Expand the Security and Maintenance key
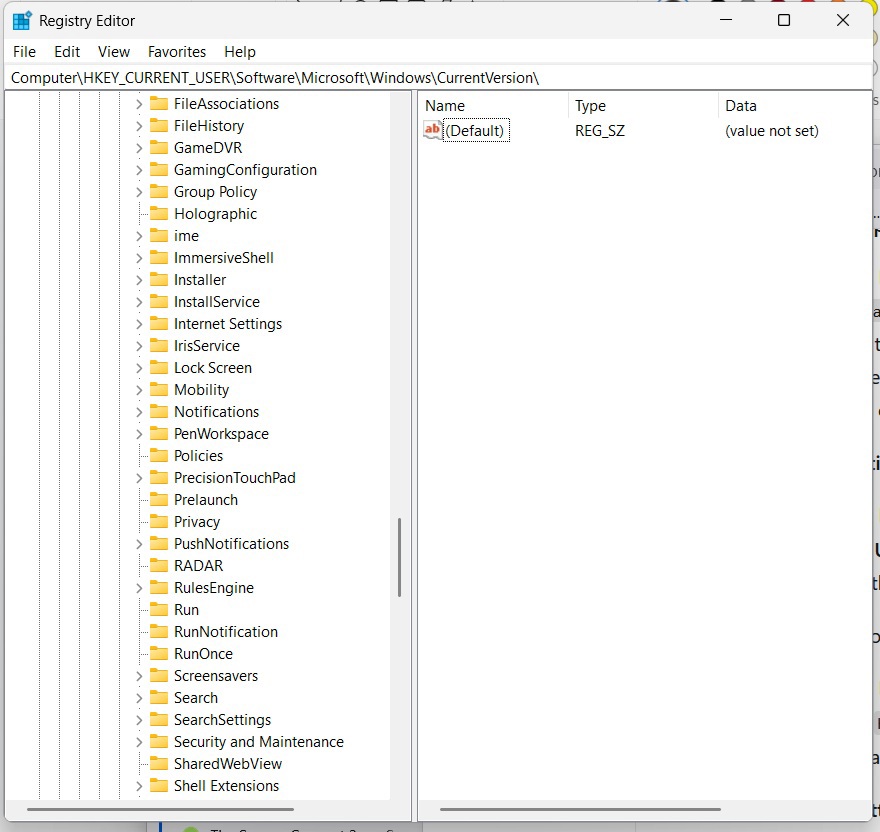The height and width of the screenshot is (832, 880). click(x=139, y=742)
